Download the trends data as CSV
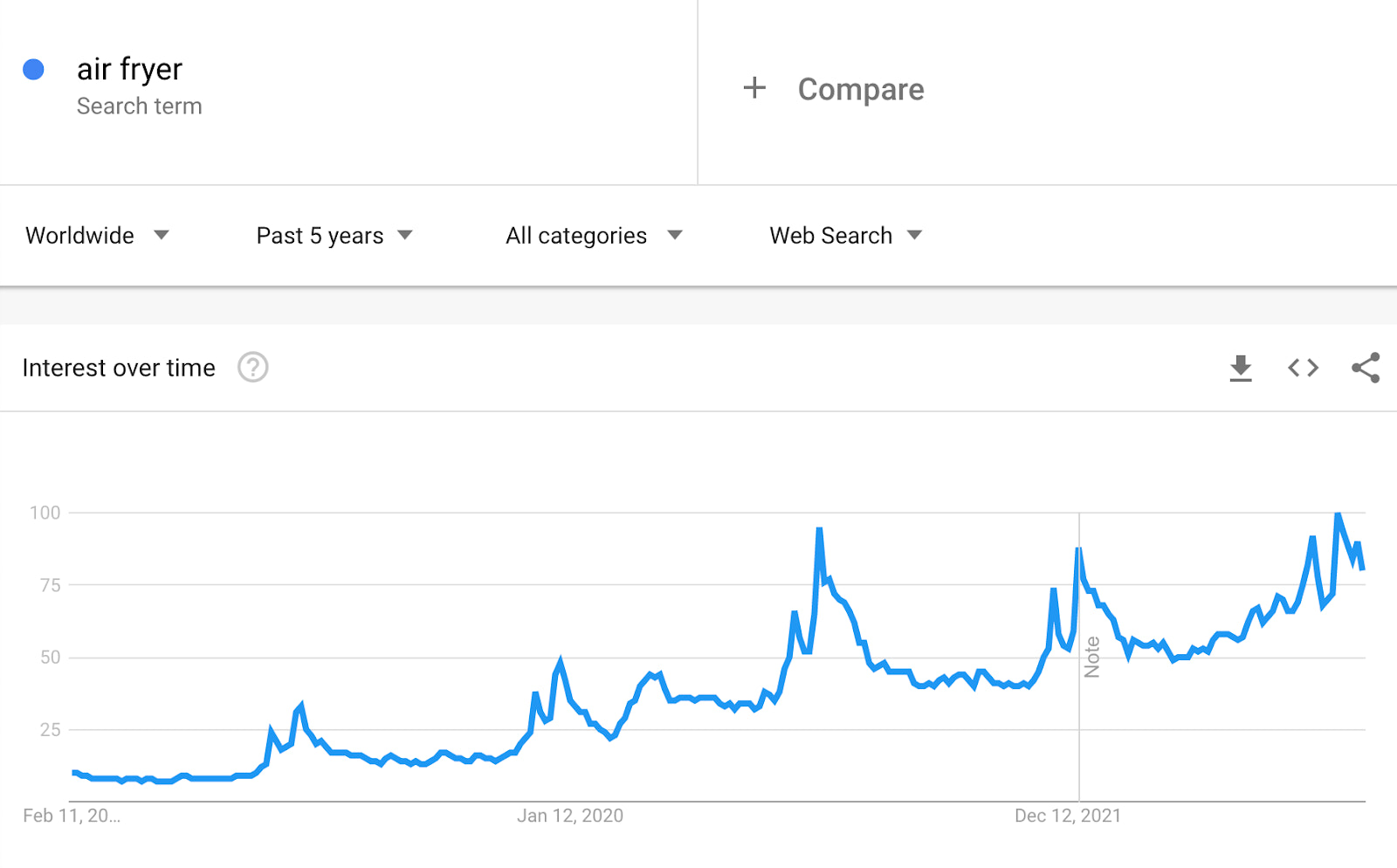1397x868 pixels. (1241, 368)
